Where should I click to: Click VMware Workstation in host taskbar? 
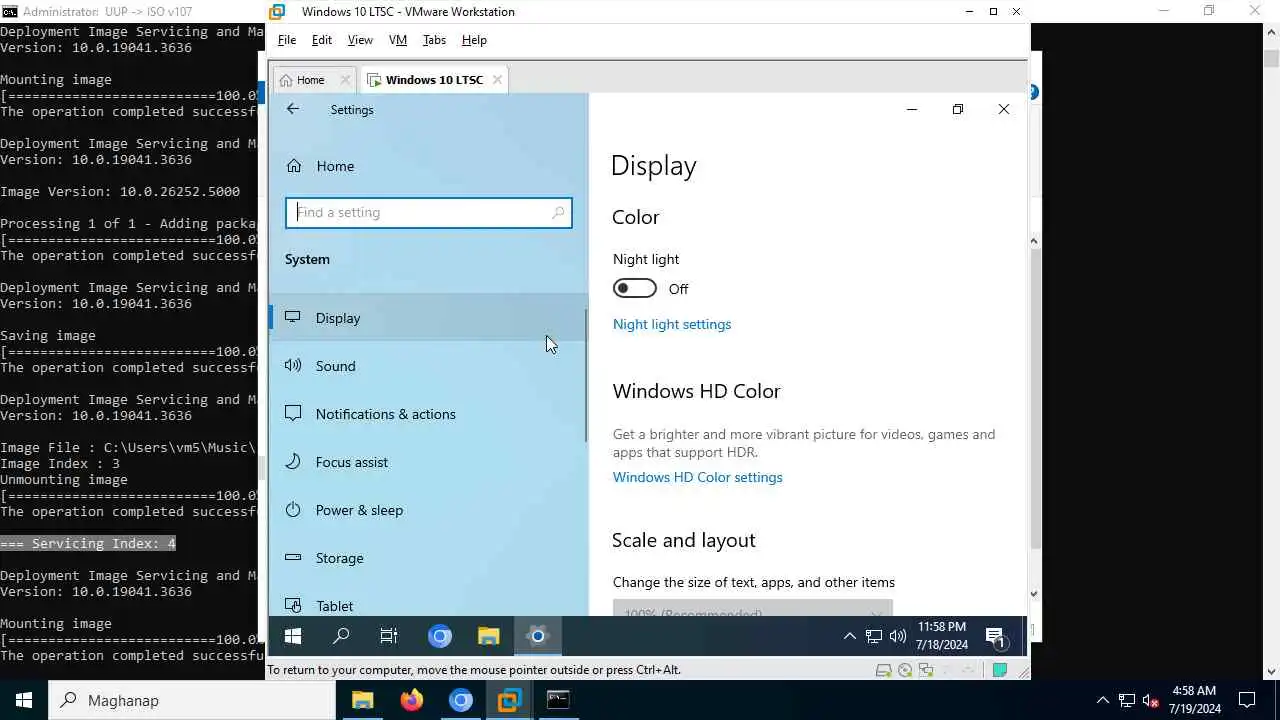coord(509,700)
